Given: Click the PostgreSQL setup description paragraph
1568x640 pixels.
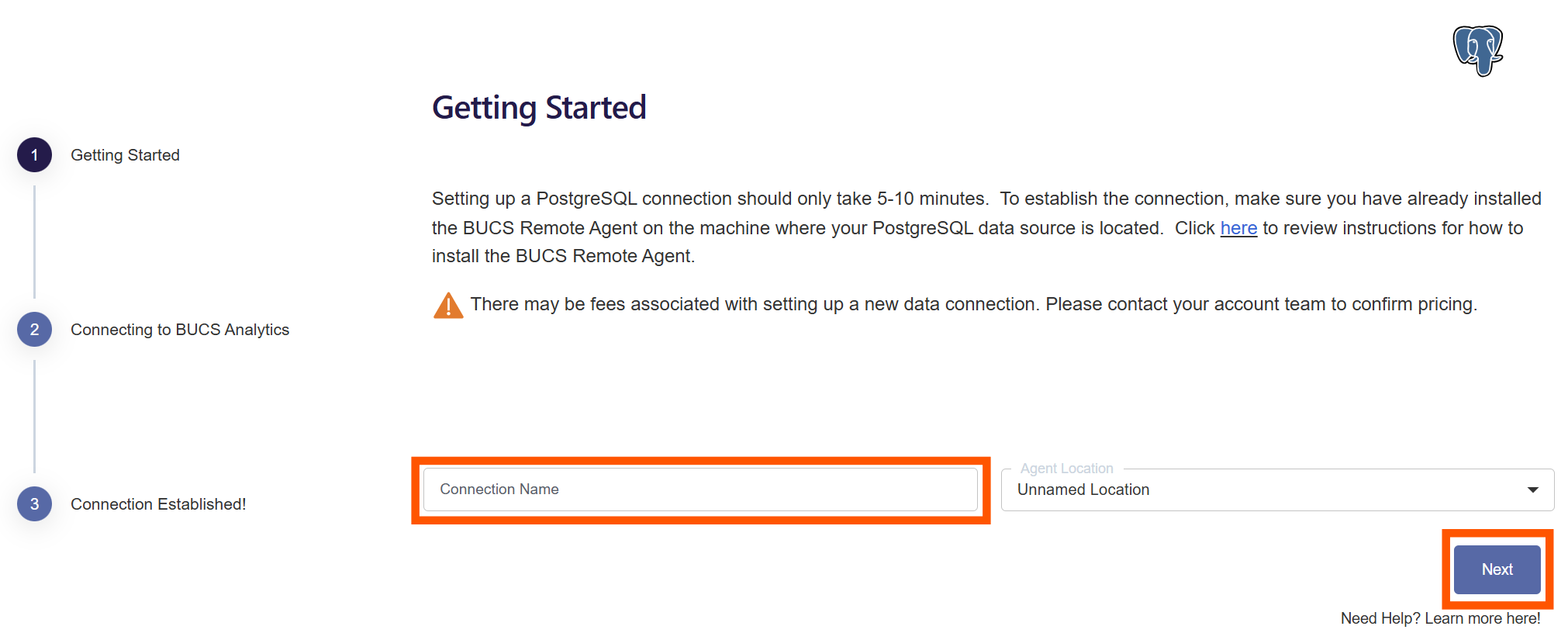Looking at the screenshot, I should [x=986, y=227].
